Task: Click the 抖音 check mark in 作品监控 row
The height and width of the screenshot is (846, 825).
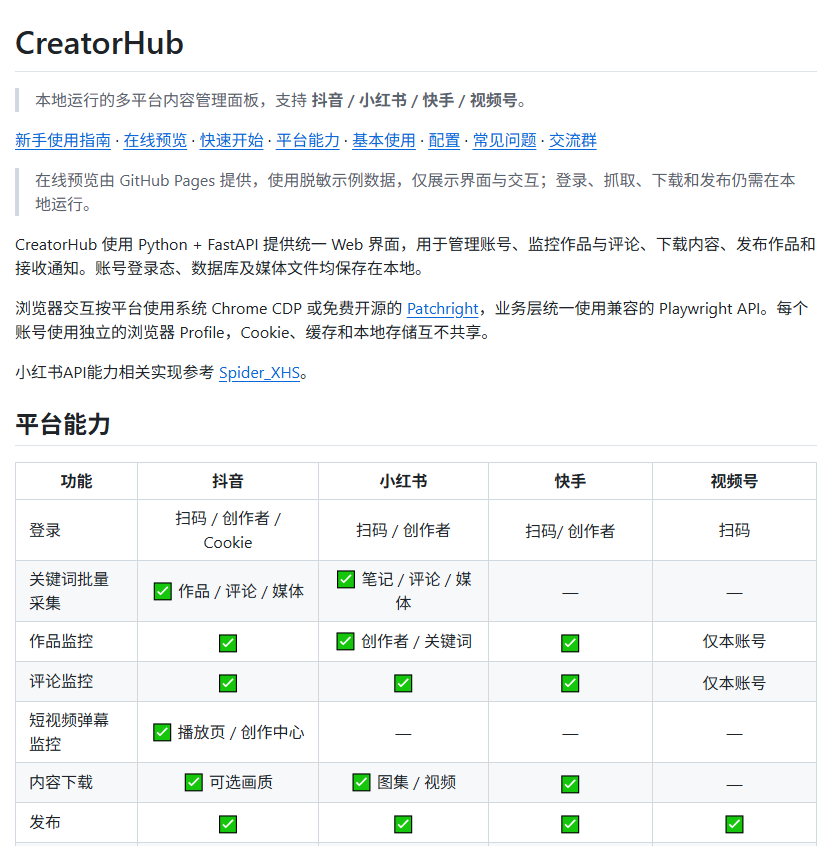Action: coord(228,643)
